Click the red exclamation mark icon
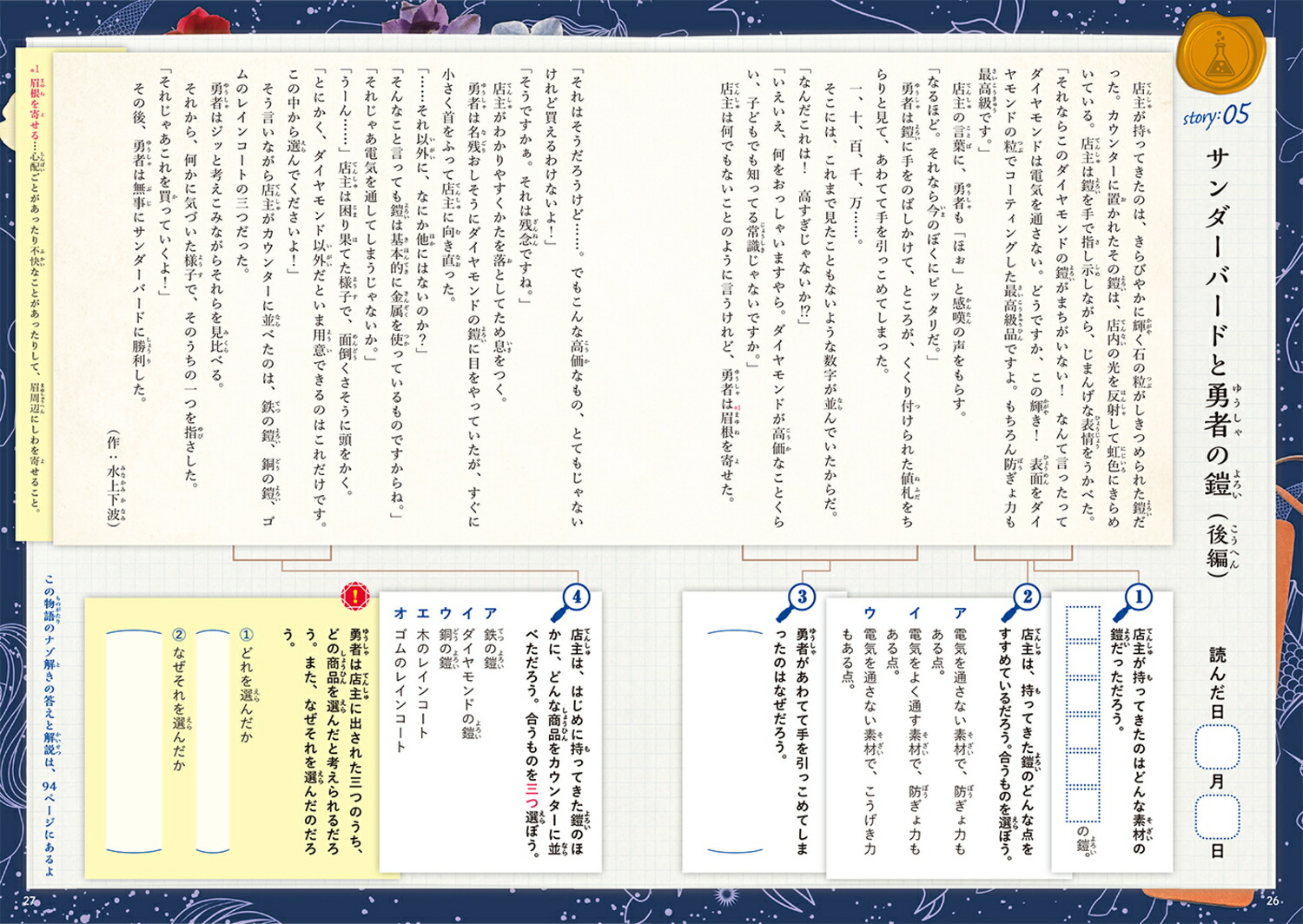 pyautogui.click(x=354, y=597)
